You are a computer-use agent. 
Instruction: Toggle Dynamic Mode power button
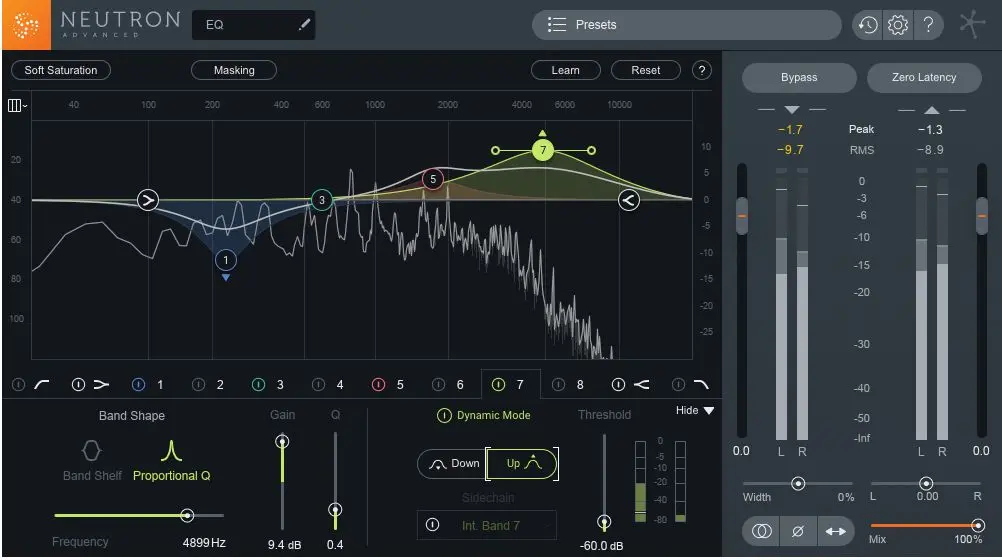pyautogui.click(x=444, y=415)
